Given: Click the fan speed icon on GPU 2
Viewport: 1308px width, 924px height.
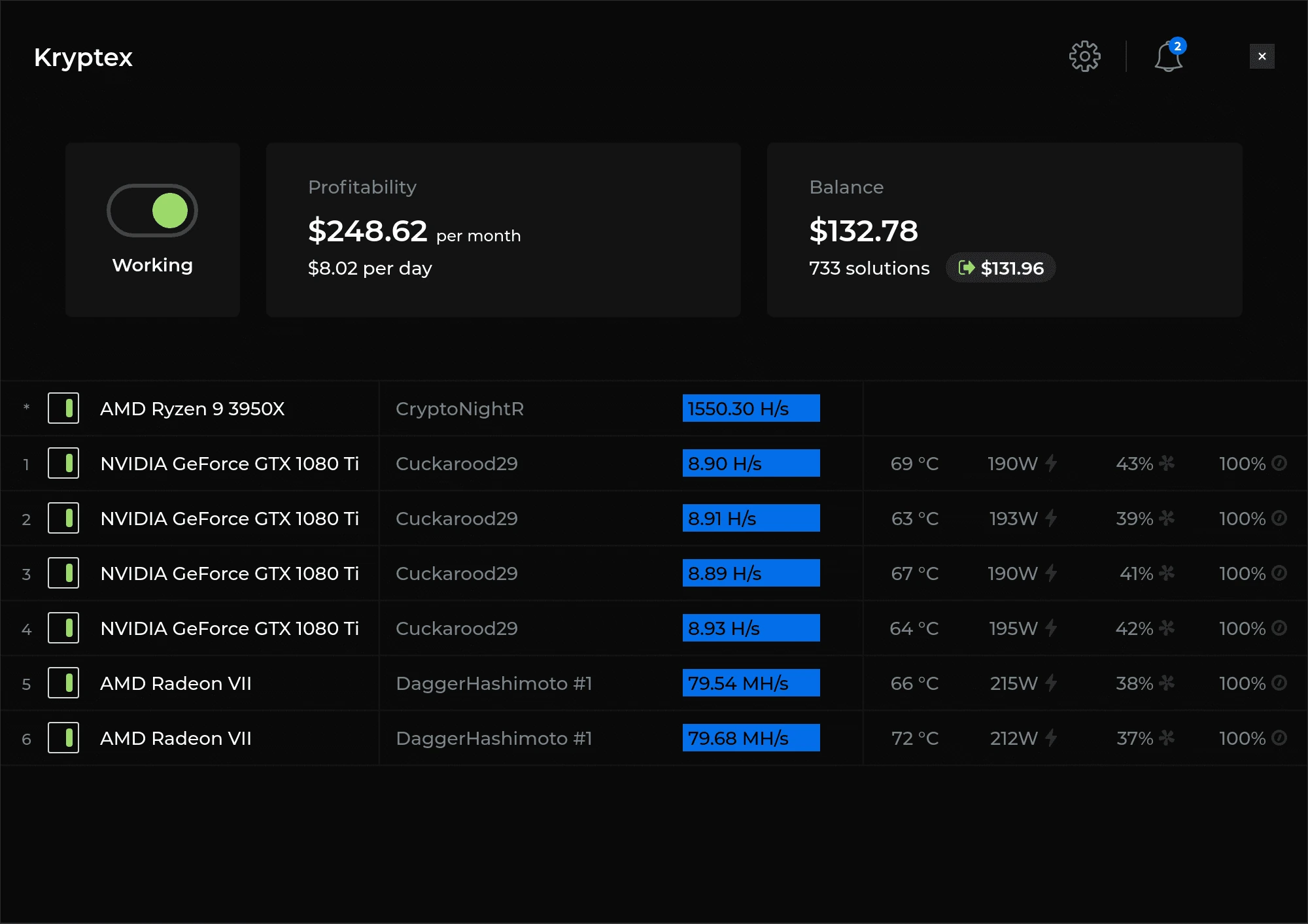Looking at the screenshot, I should click(x=1167, y=518).
